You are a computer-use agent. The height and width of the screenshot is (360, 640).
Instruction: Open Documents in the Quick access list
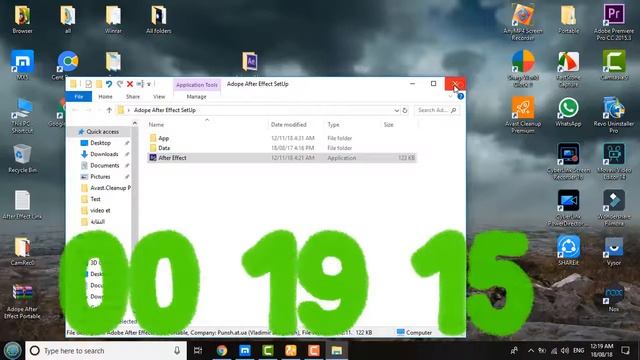point(104,165)
